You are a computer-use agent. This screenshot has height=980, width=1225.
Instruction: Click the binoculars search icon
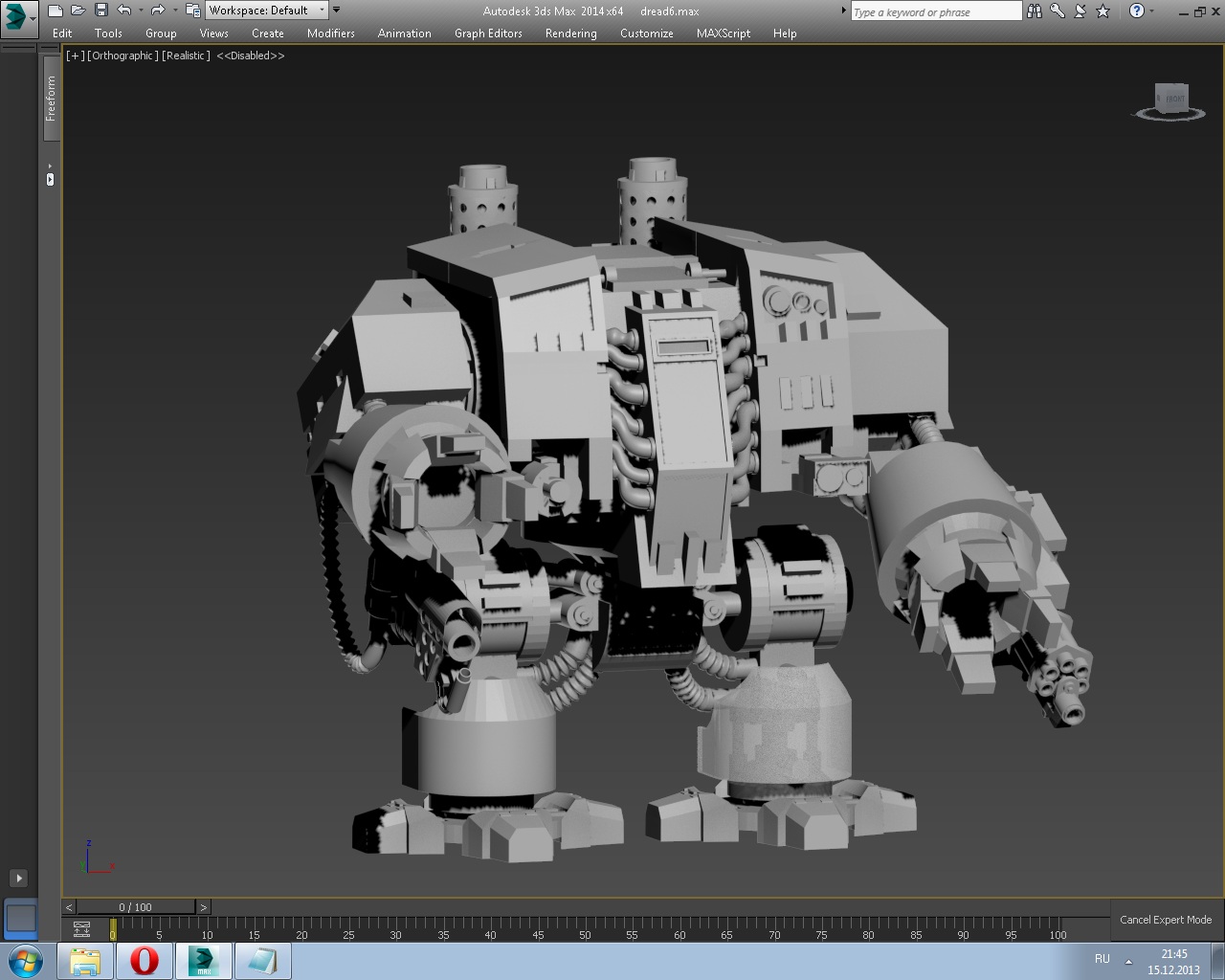(1035, 11)
